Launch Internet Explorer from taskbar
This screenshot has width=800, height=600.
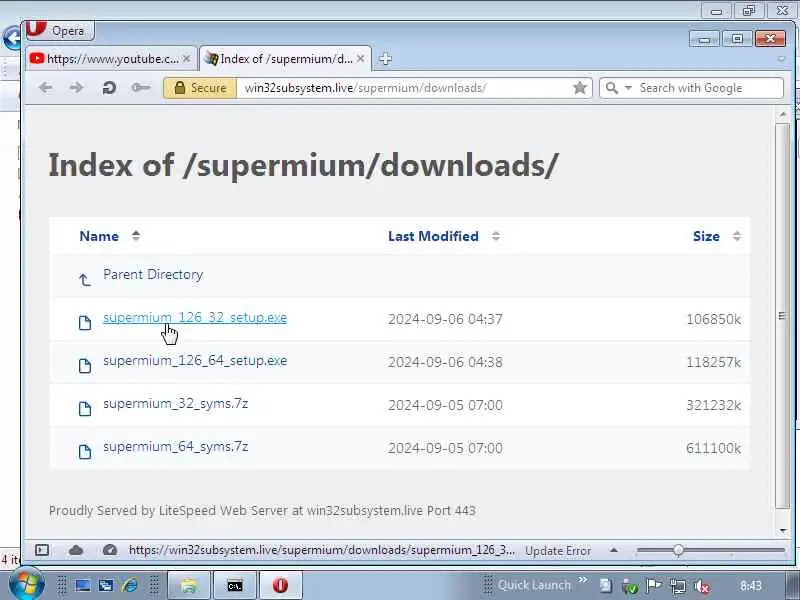coord(130,585)
